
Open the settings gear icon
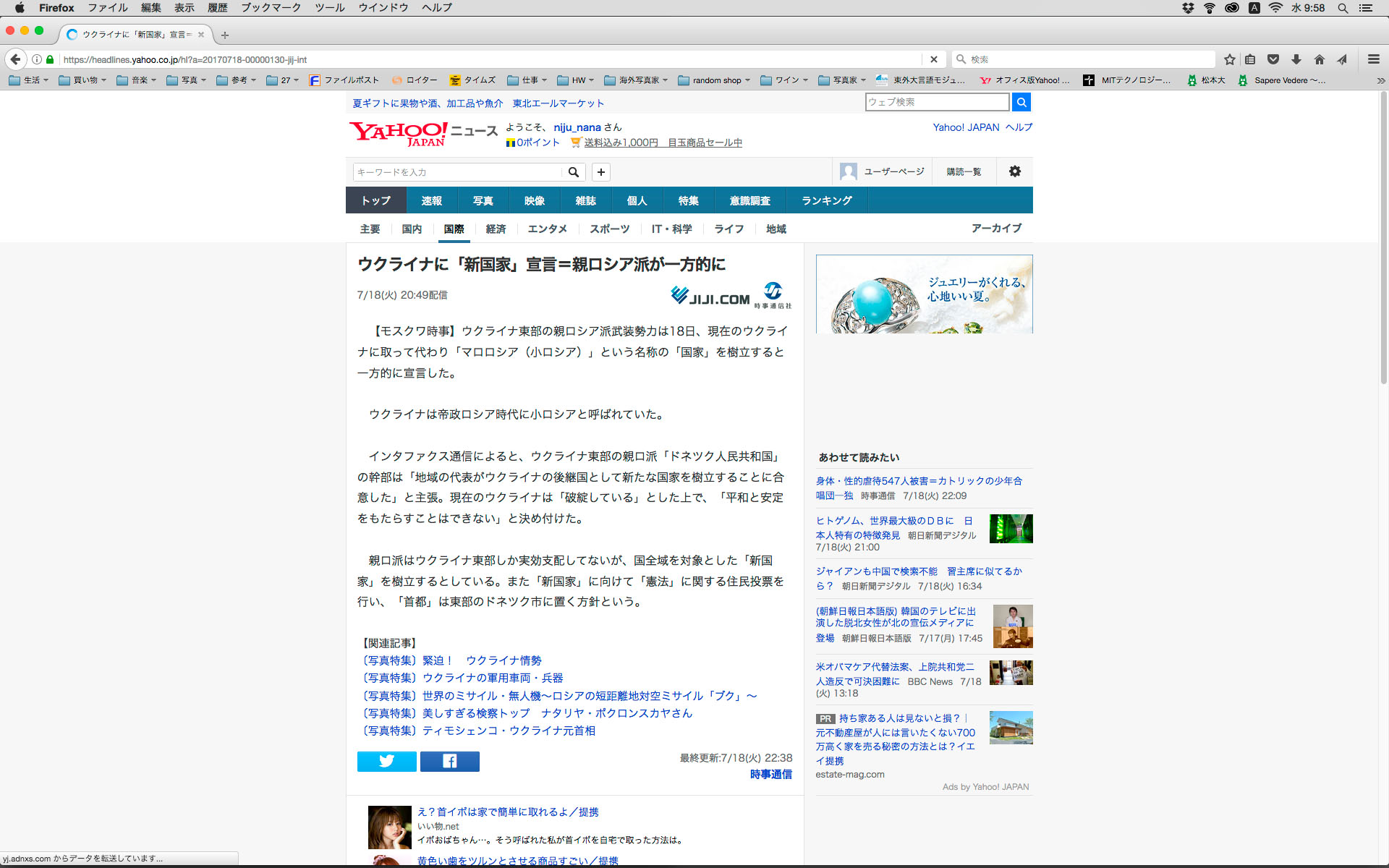point(1015,171)
